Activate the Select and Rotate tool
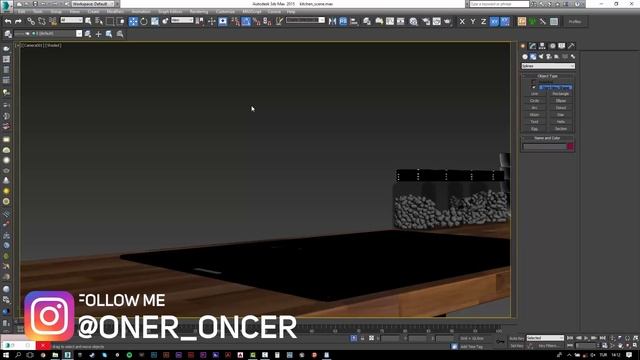 tap(144, 21)
